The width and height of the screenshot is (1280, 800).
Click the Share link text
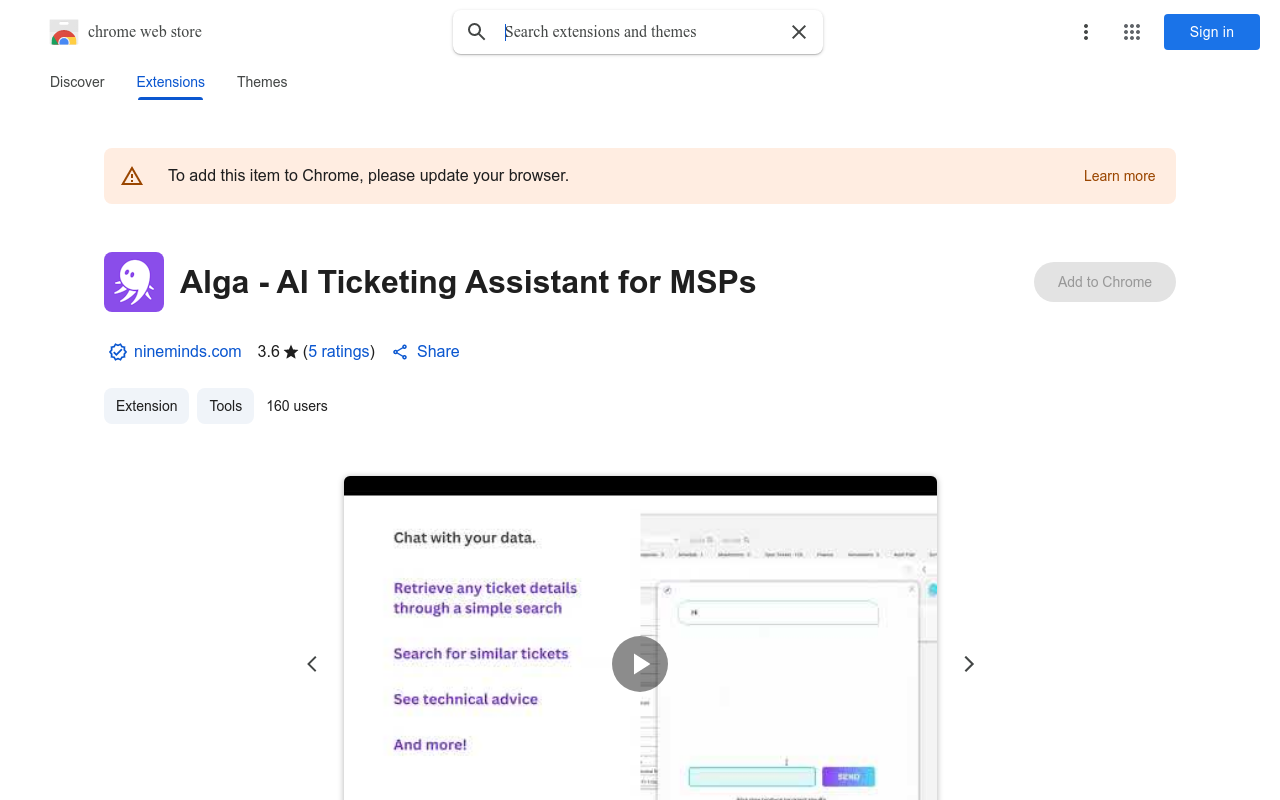[x=438, y=352]
